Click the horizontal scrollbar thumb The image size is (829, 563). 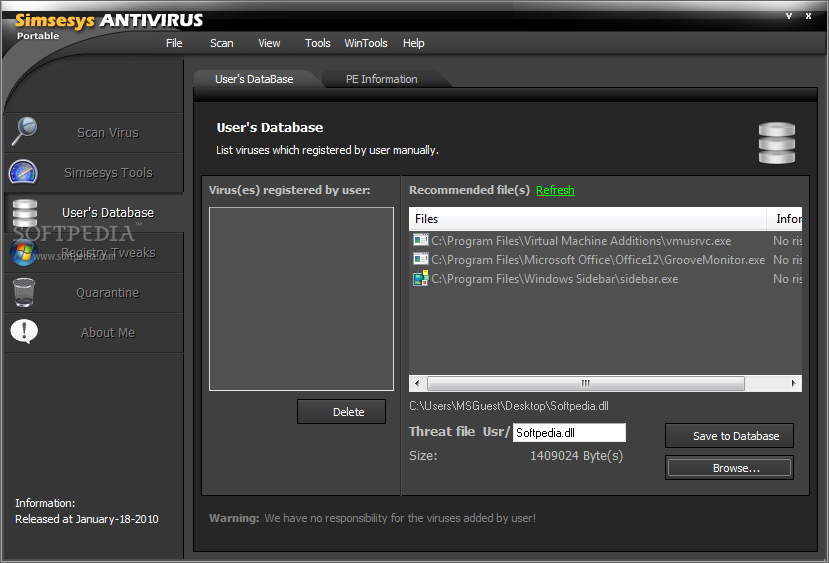point(586,383)
